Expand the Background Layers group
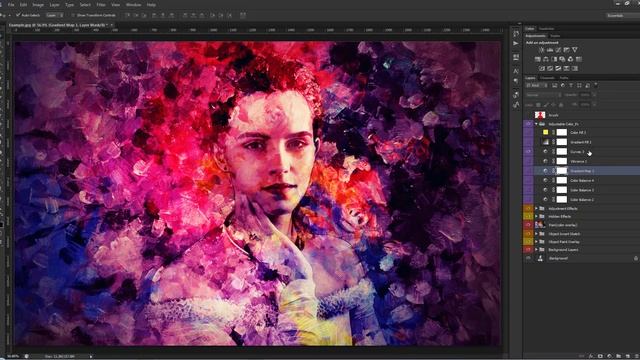640x360 pixels. coord(536,249)
